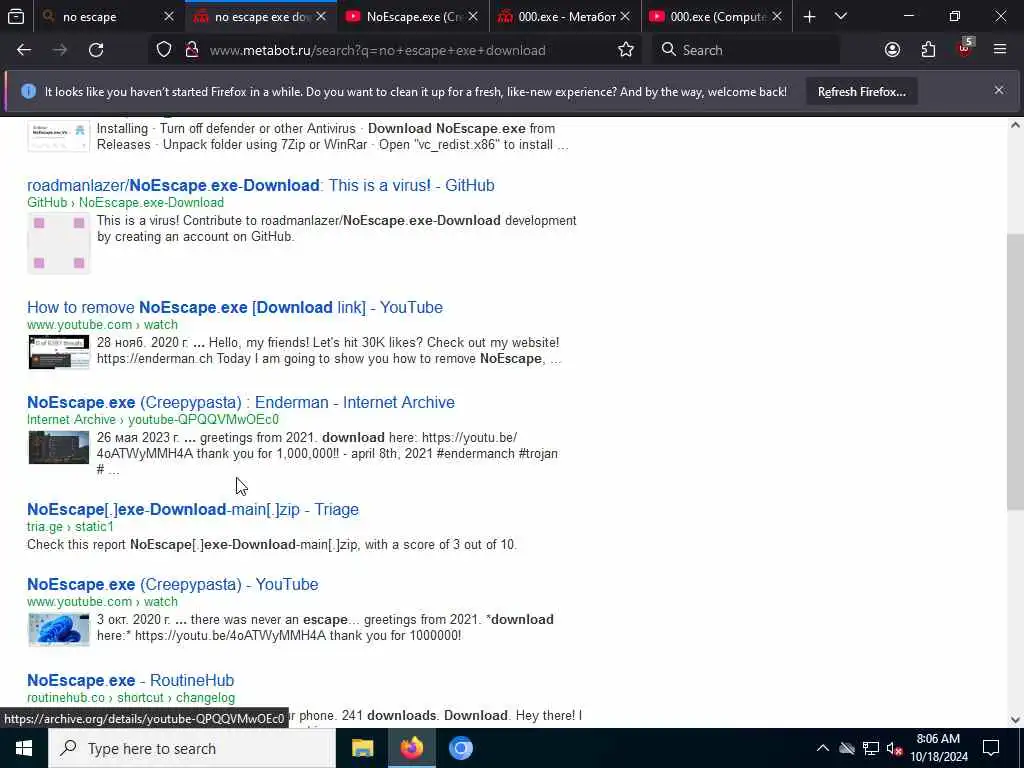Open NoEscape.exe (Creepypasta) - YouTube result
Image resolution: width=1024 pixels, height=768 pixels.
tap(172, 584)
